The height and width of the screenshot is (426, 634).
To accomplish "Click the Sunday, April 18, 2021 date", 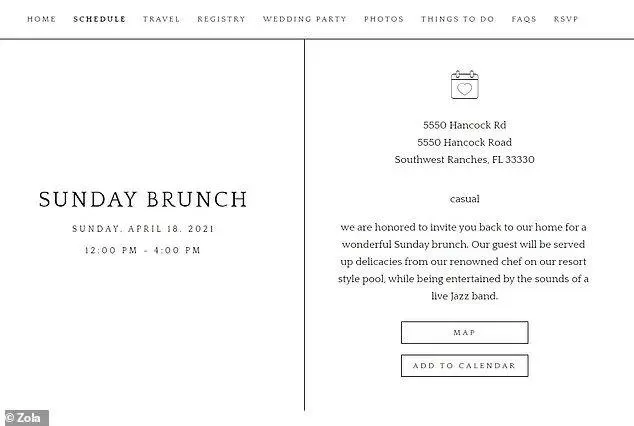I will point(143,229).
